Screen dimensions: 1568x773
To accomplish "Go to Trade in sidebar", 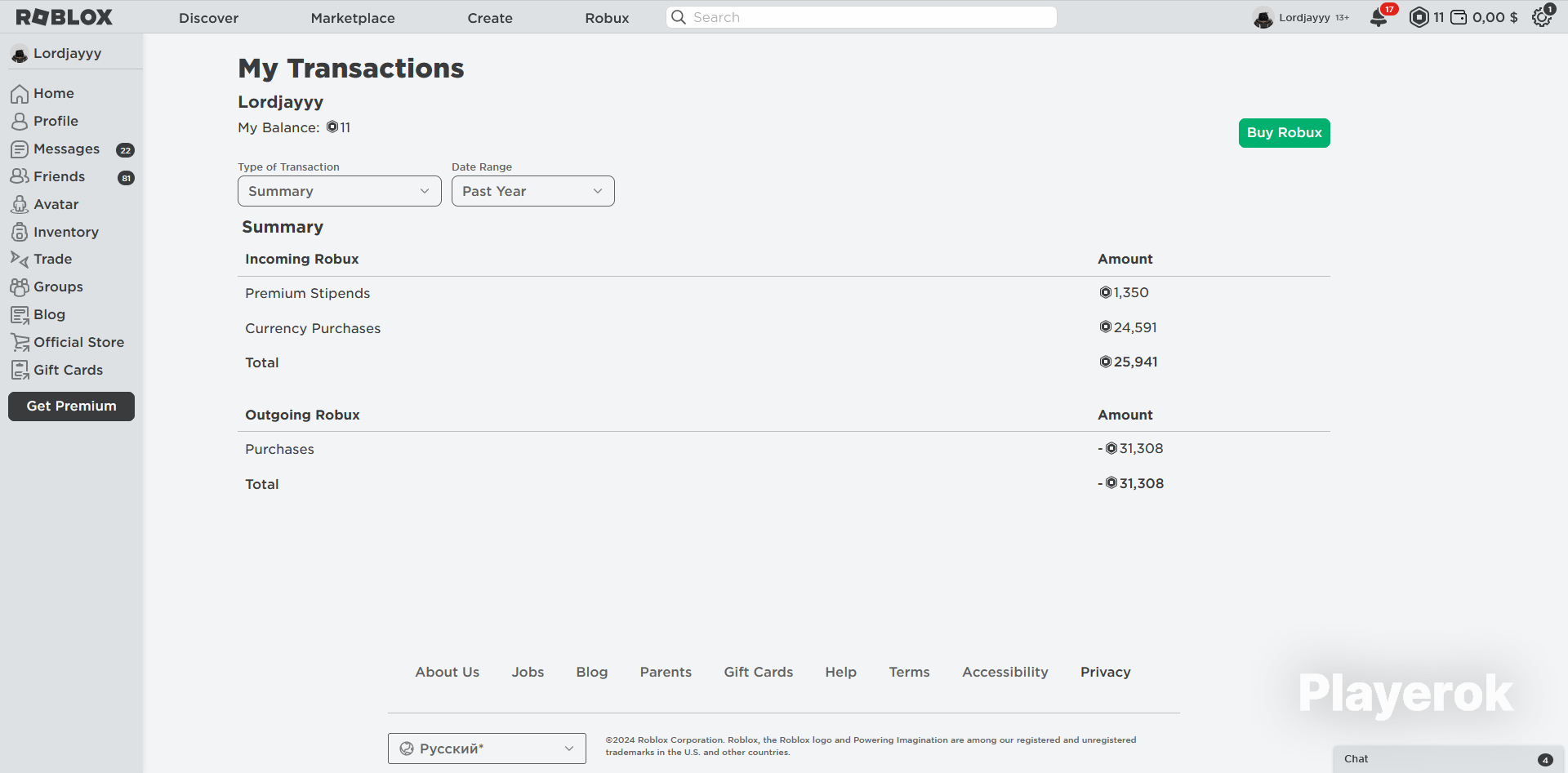I will click(x=52, y=259).
